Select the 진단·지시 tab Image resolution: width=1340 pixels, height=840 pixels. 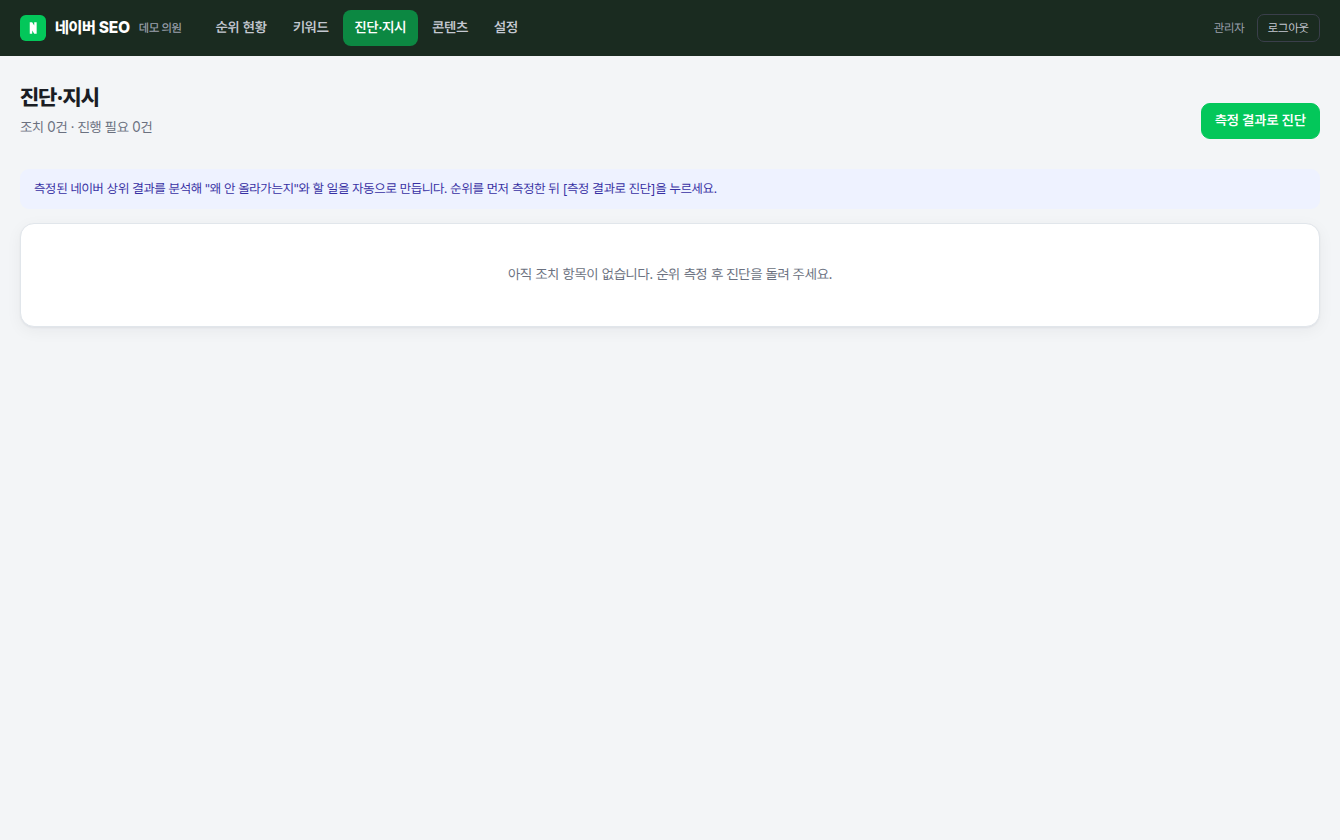pyautogui.click(x=380, y=28)
